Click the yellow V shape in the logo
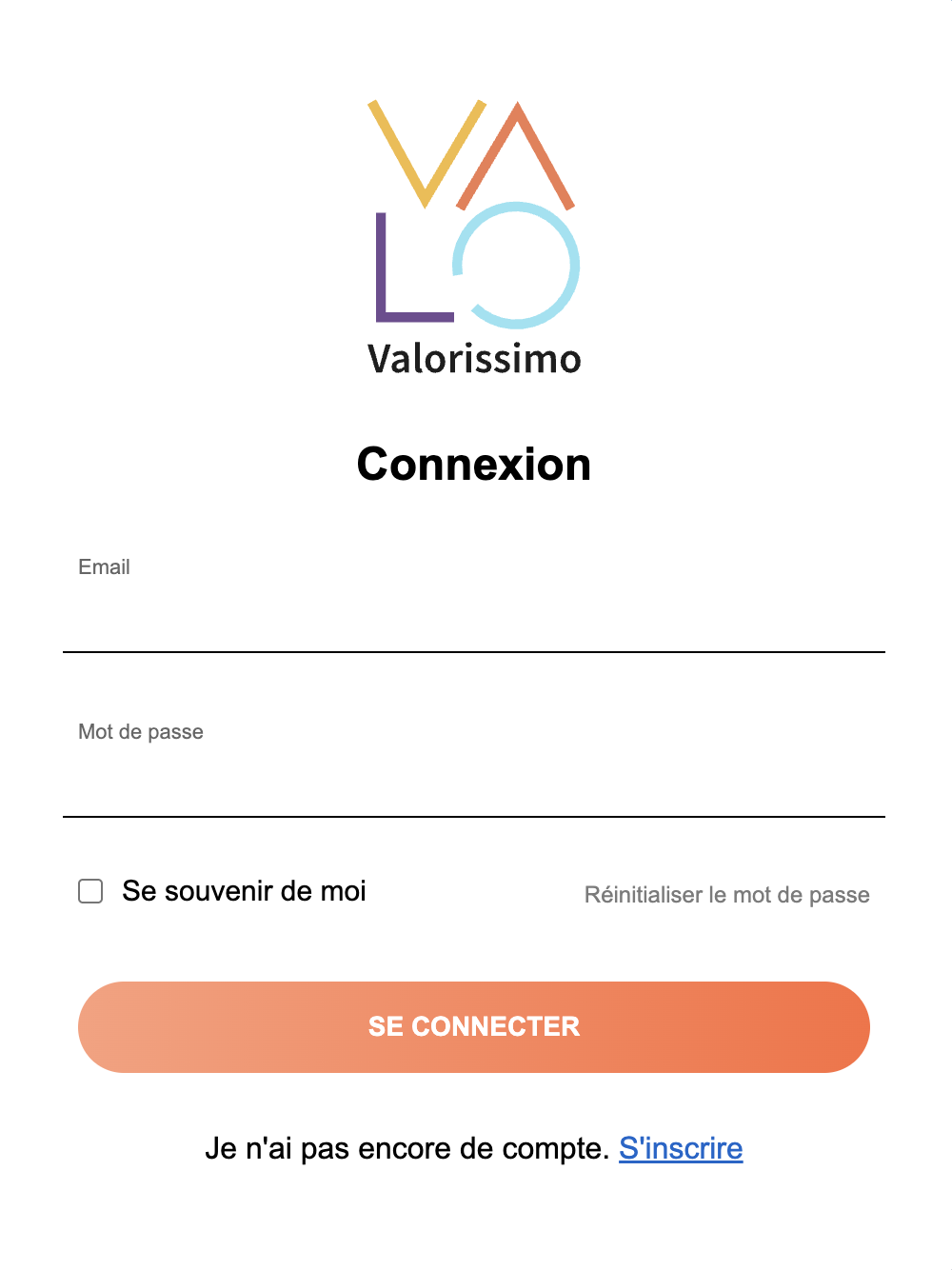952x1270 pixels. point(398,149)
